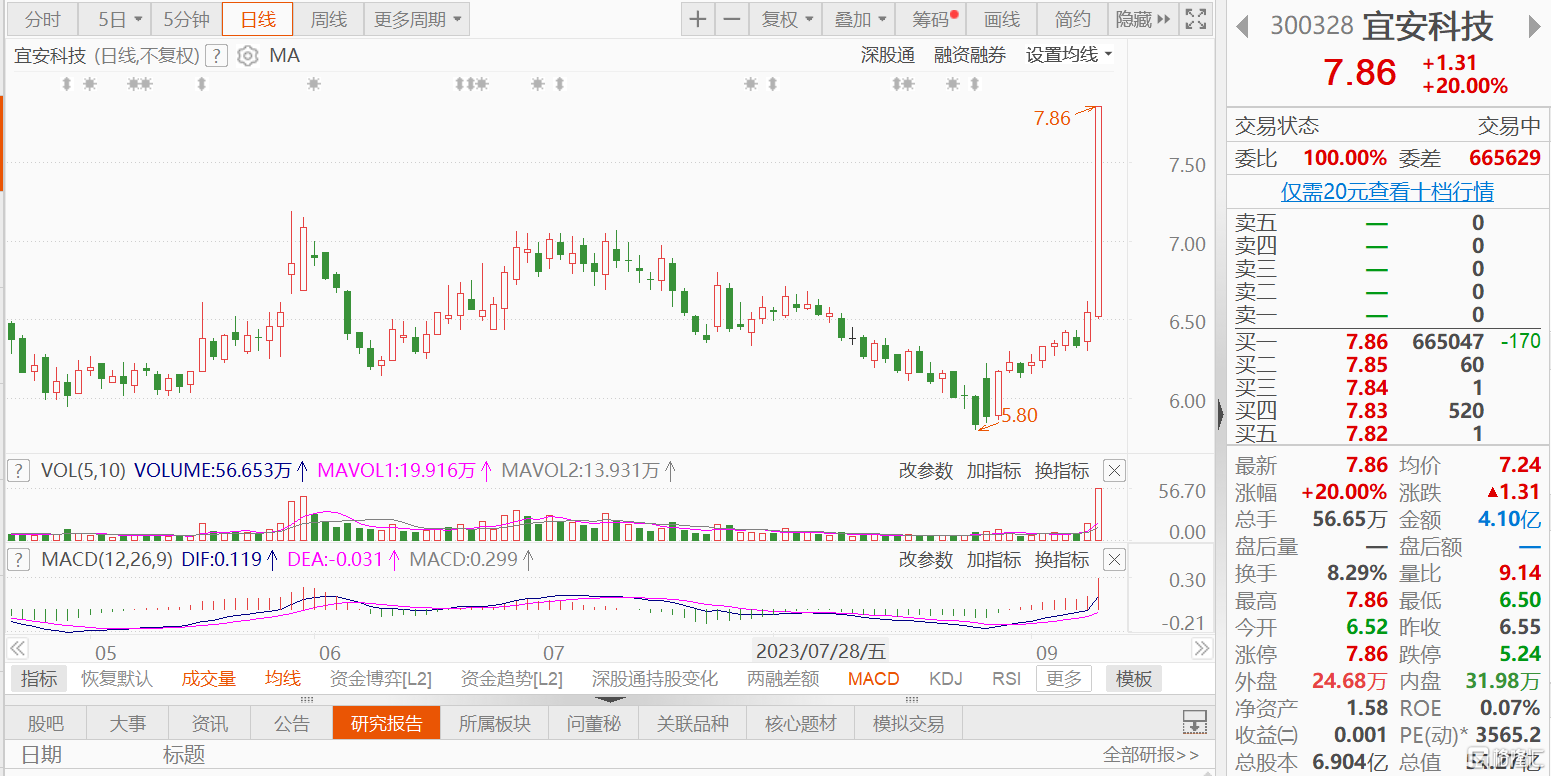Toggle the 成交量 indicator

[x=208, y=679]
